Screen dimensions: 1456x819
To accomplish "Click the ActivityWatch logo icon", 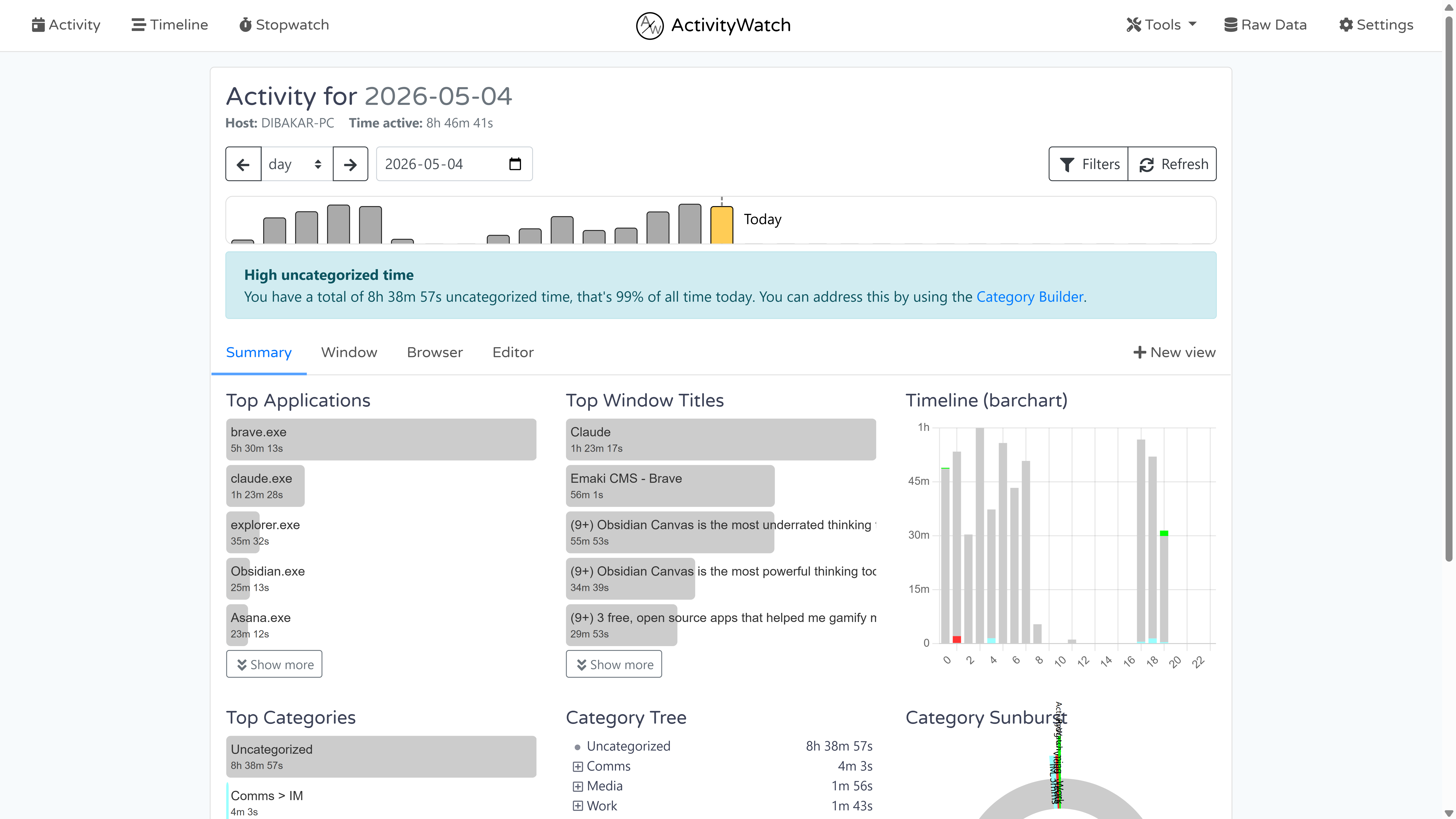I will [x=650, y=25].
